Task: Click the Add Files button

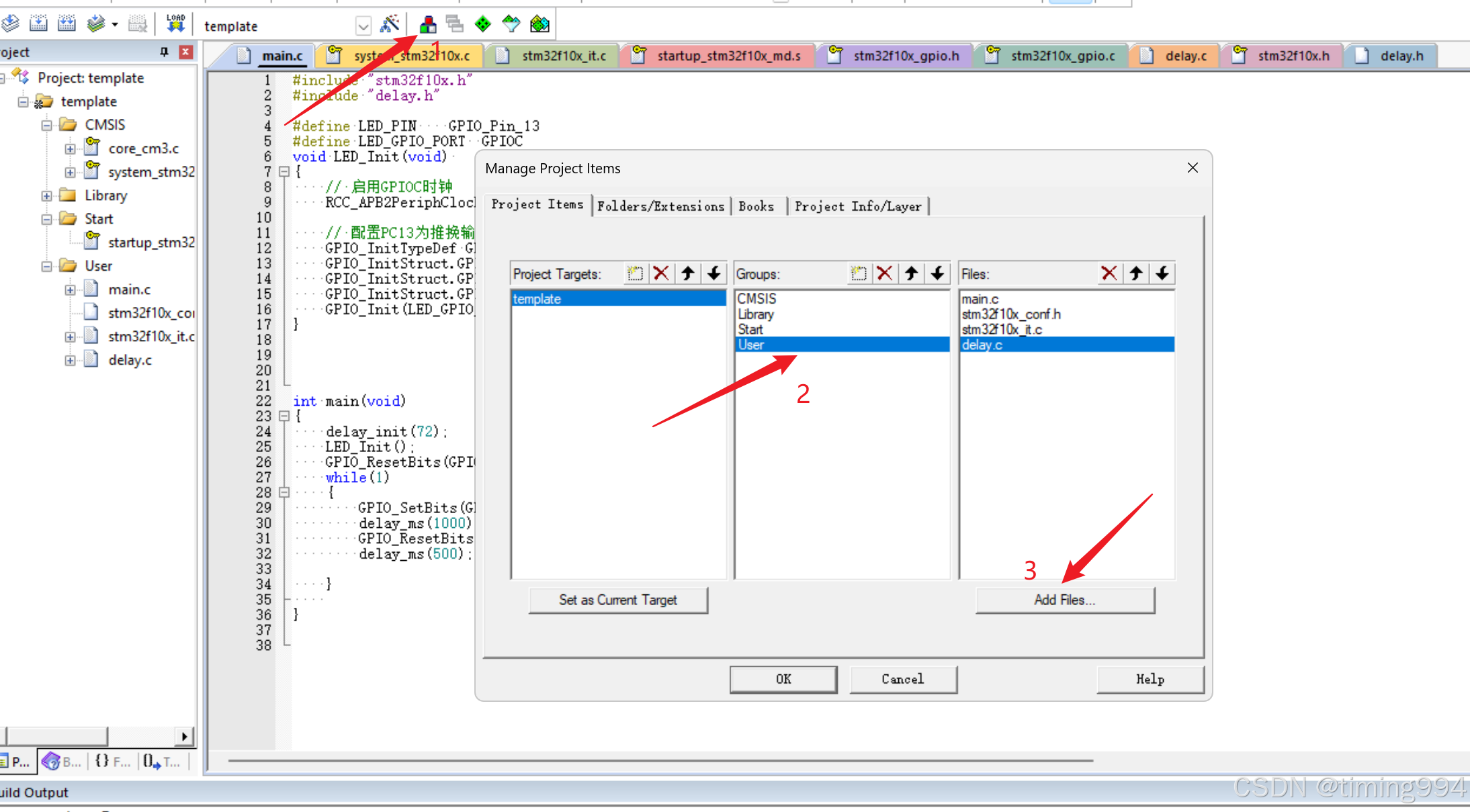Action: pos(1064,600)
